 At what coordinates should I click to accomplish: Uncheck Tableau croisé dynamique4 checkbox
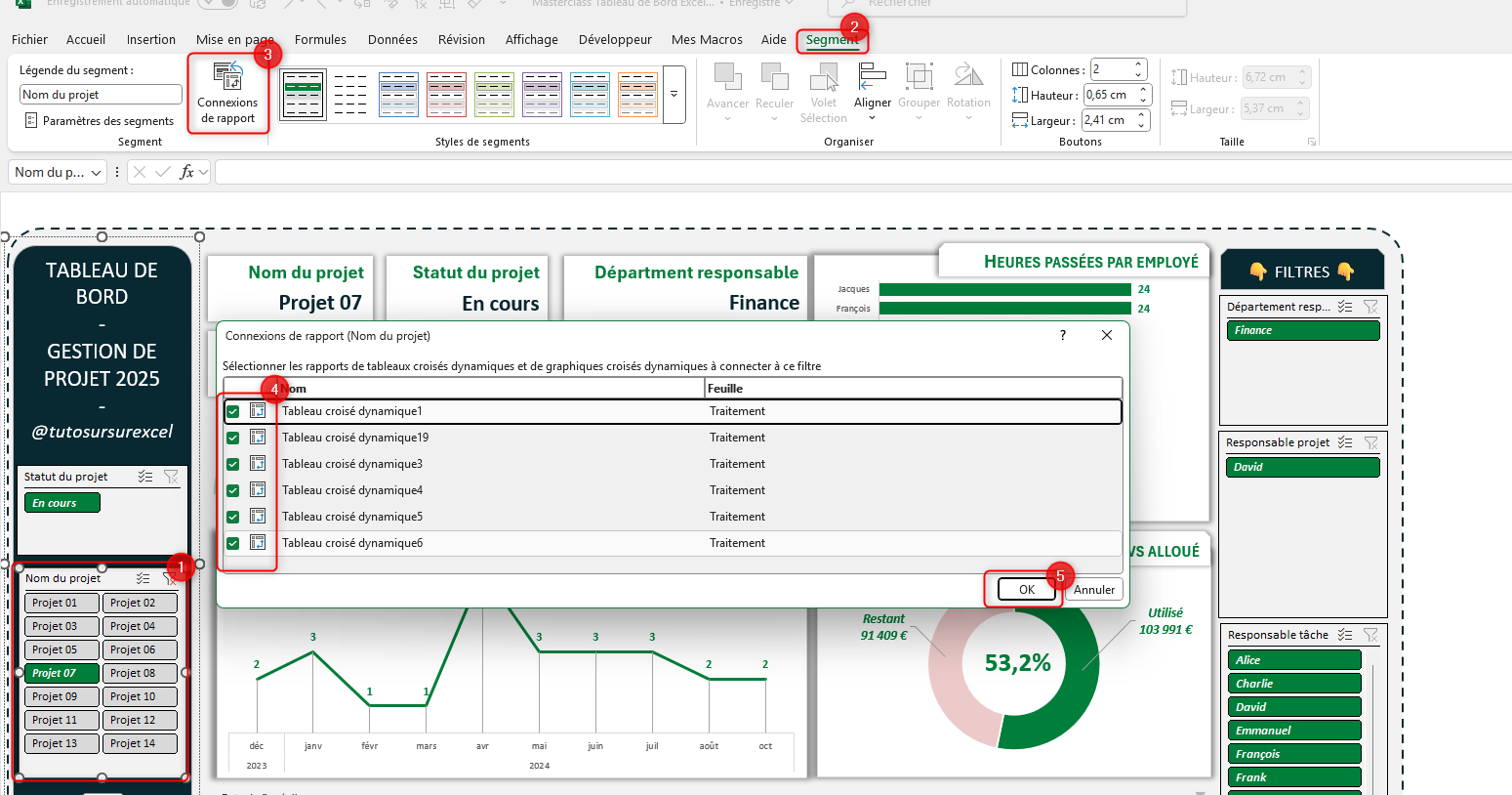(233, 491)
